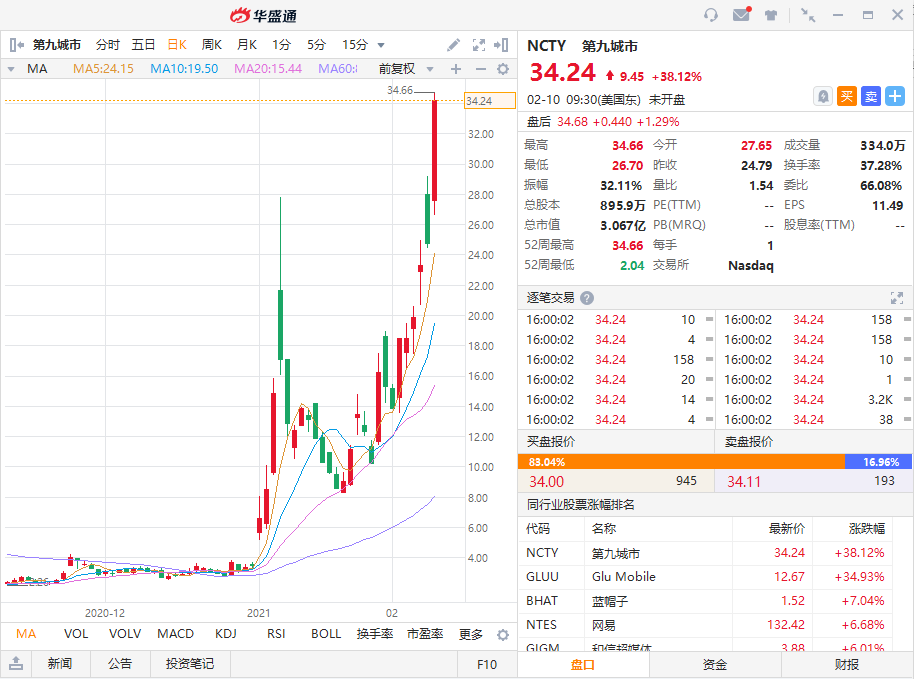Click 第九城市 stock name in chart header

[57, 45]
